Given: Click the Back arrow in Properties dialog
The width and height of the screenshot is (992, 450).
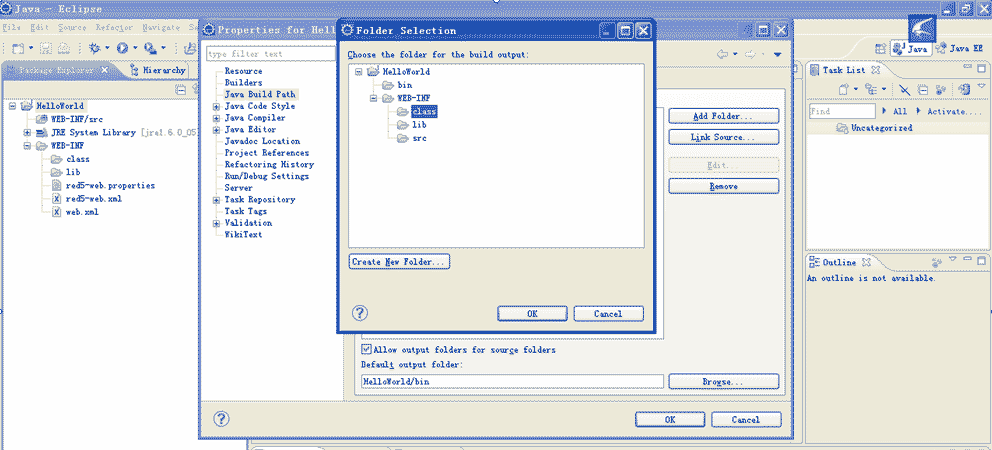Looking at the screenshot, I should click(722, 54).
